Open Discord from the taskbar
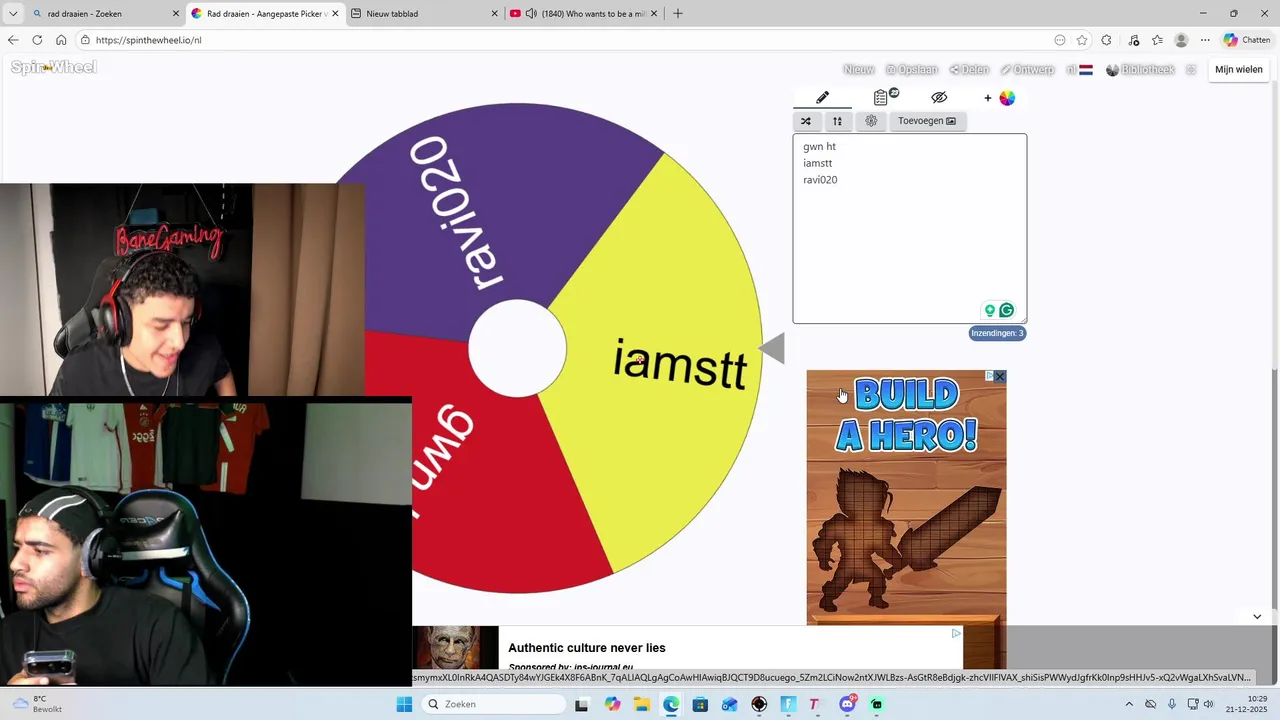 (x=847, y=704)
